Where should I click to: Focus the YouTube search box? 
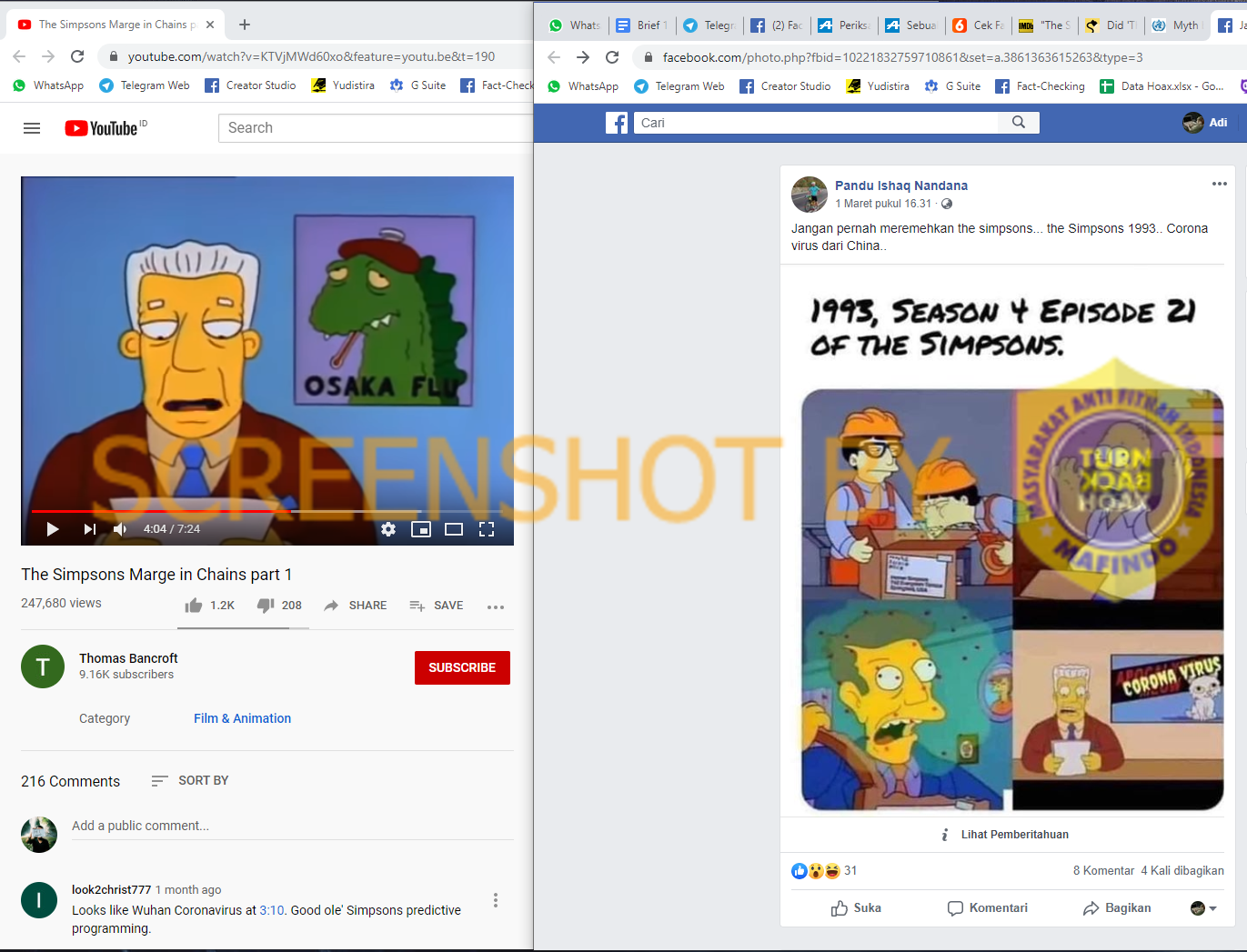tap(375, 128)
